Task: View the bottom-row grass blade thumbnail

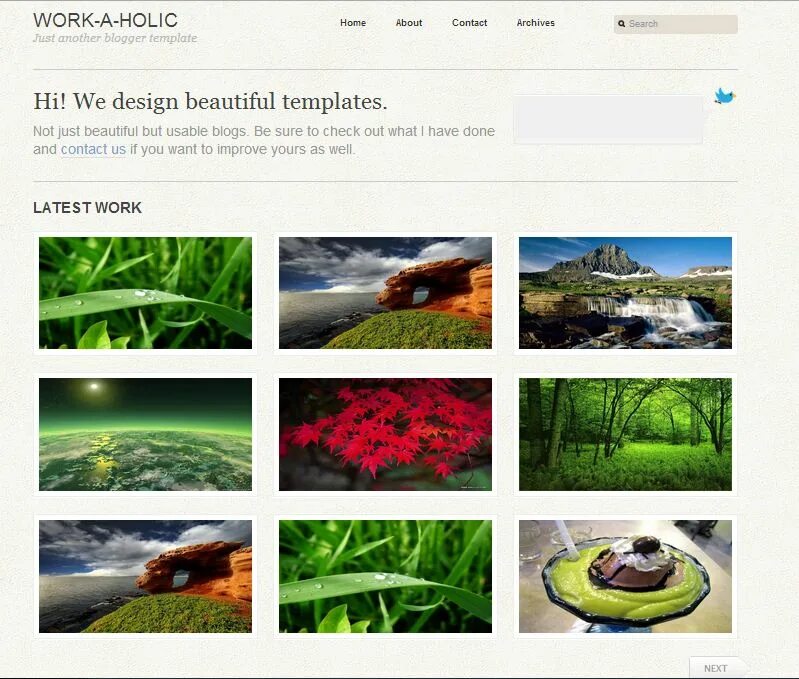Action: [x=385, y=576]
